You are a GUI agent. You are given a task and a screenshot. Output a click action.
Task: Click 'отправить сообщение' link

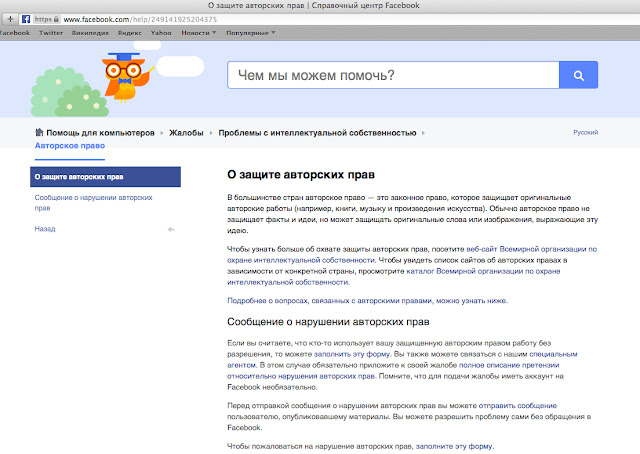pos(518,406)
